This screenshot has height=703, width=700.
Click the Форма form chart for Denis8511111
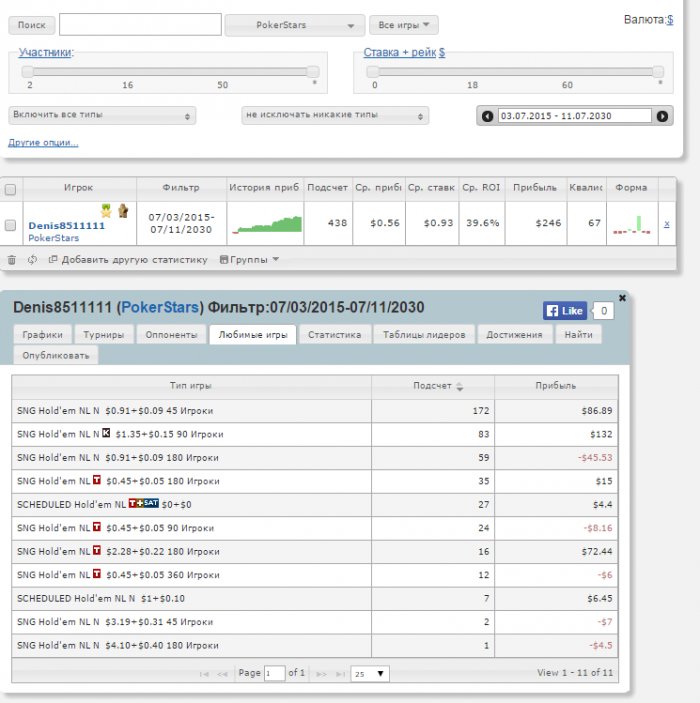[x=632, y=225]
